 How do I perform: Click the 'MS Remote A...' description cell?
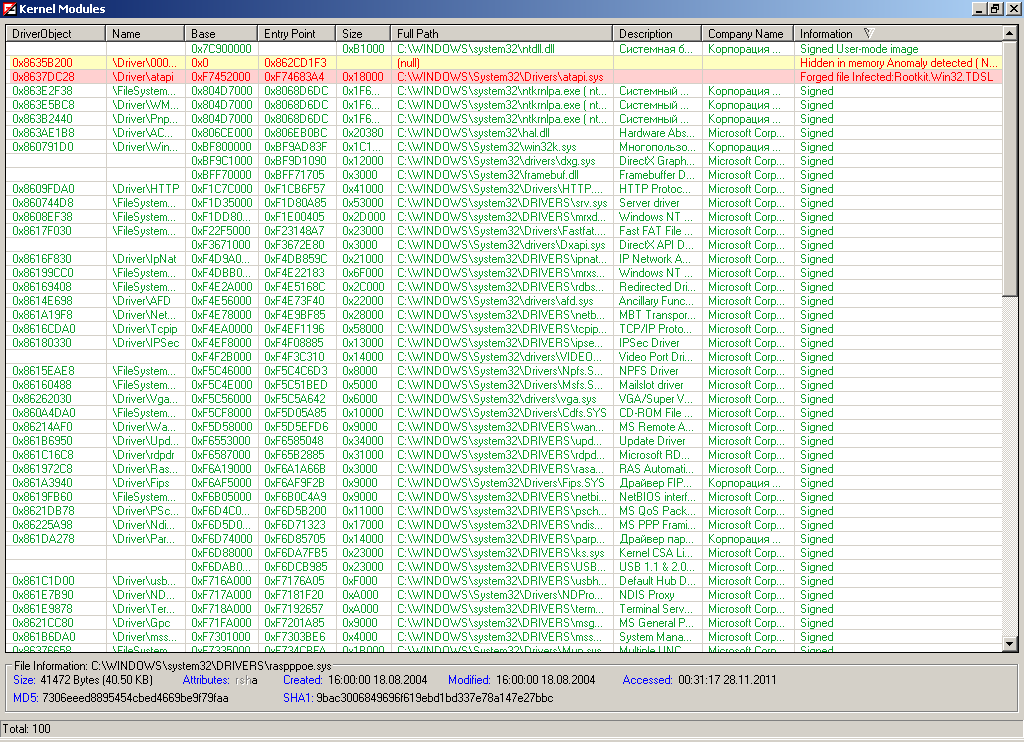[x=656, y=427]
